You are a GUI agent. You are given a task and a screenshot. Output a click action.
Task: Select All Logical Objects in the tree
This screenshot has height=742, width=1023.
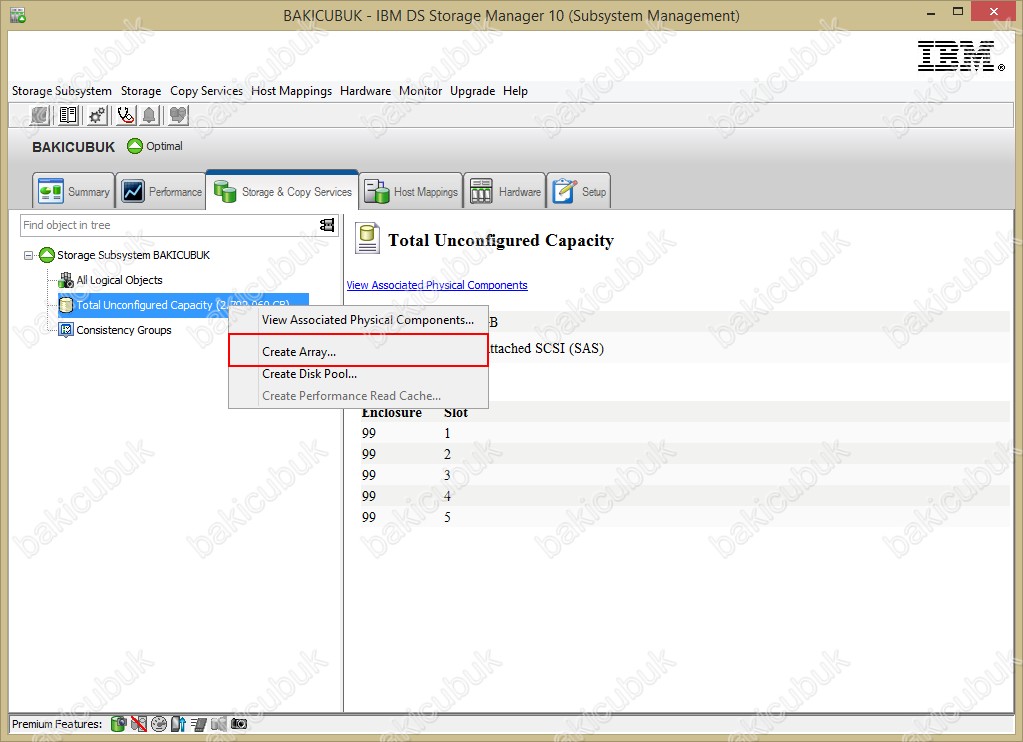pos(119,280)
